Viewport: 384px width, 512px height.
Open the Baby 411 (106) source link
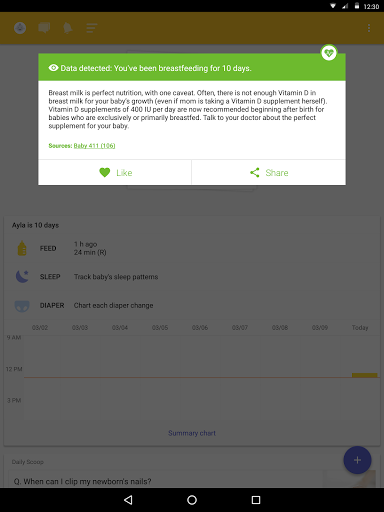(x=94, y=146)
